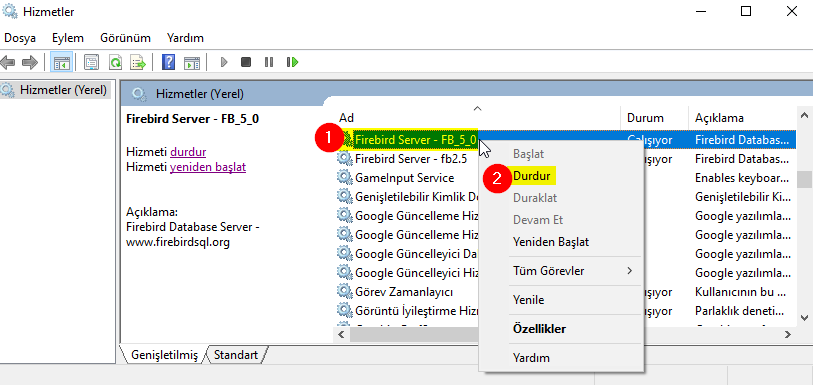Click the 'yeniden başlat' link
Image resolution: width=813 pixels, height=385 pixels.
click(208, 167)
